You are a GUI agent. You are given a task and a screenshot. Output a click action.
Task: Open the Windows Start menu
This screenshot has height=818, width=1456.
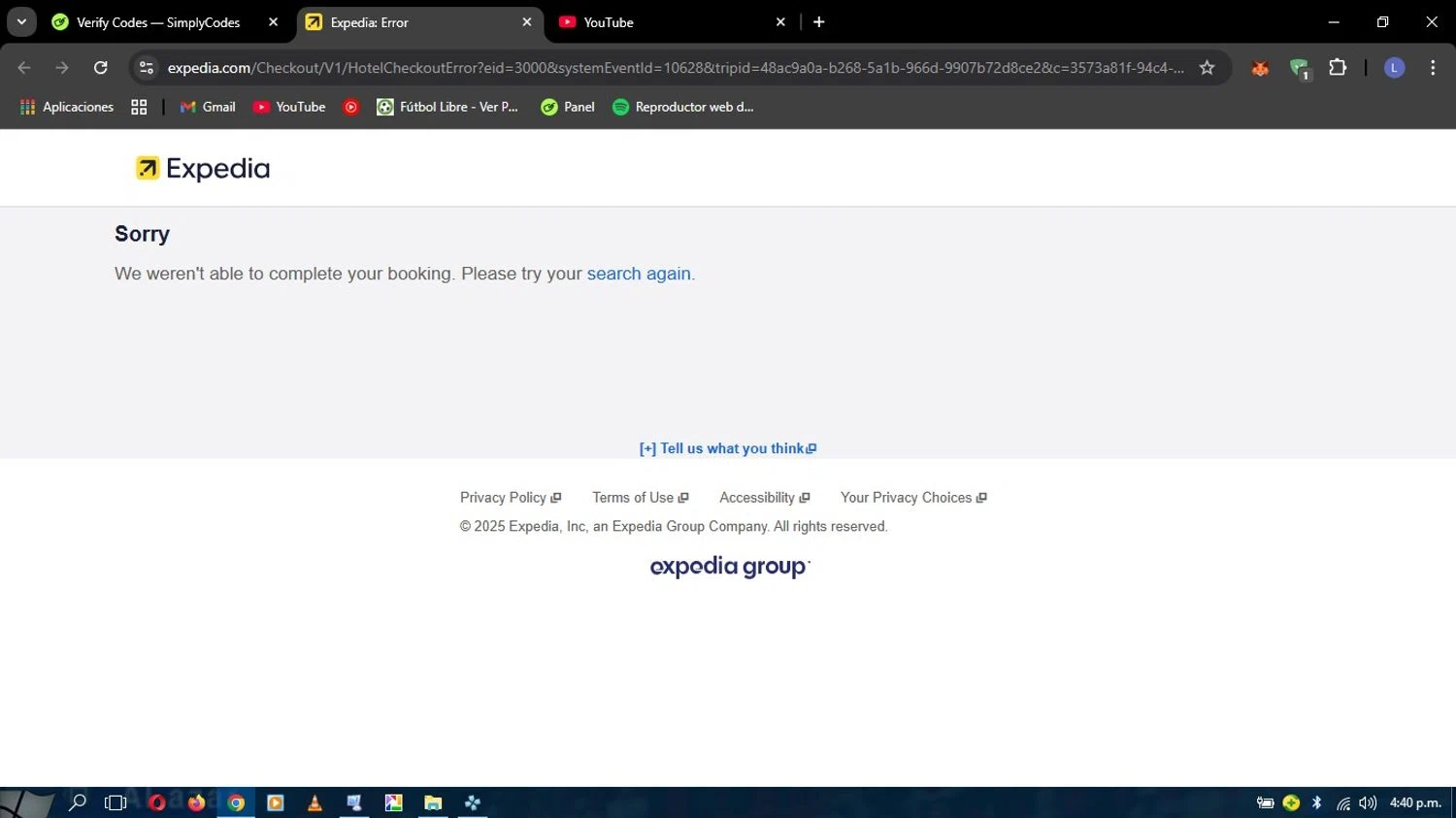(26, 802)
